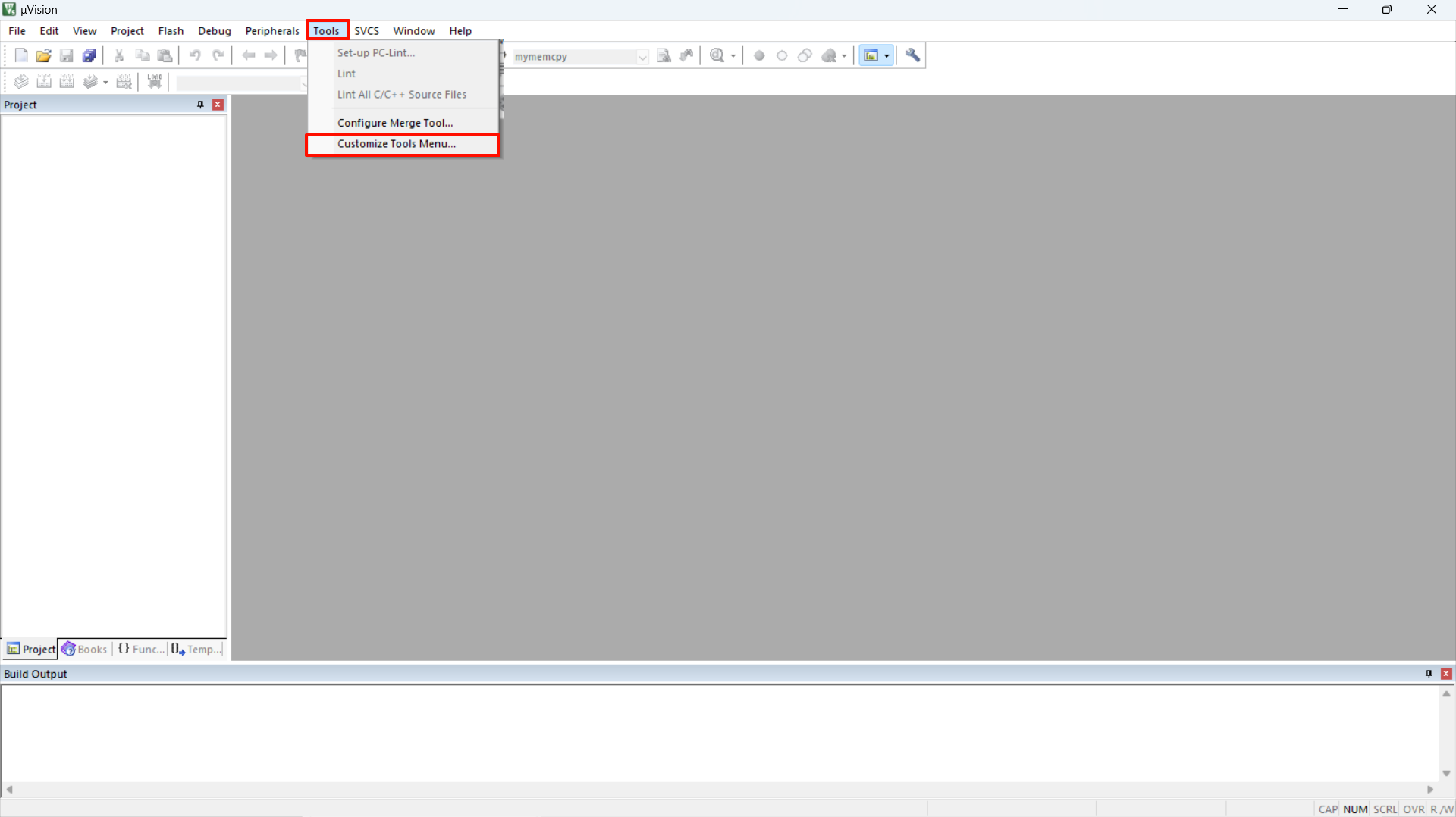1456x817 pixels.
Task: Open Configuration with the wrench icon
Action: click(913, 55)
